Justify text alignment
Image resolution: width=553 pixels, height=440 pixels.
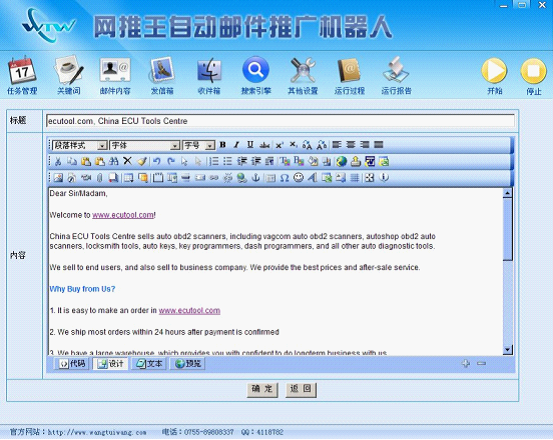pos(378,145)
